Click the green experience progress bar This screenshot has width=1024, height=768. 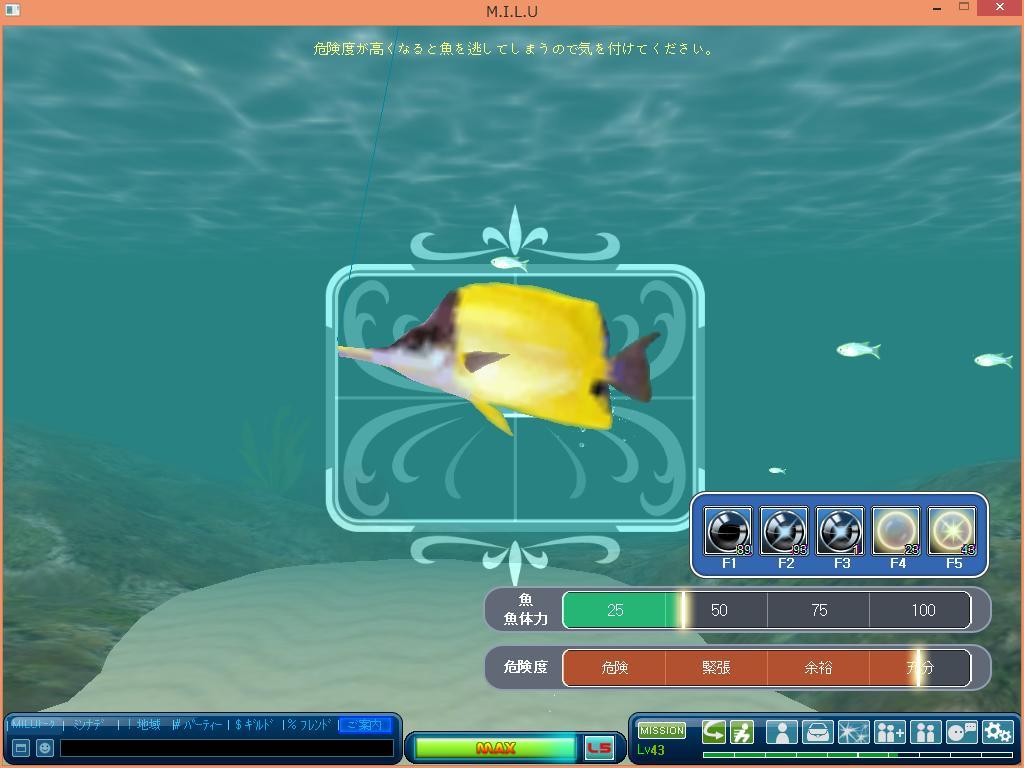(x=857, y=755)
